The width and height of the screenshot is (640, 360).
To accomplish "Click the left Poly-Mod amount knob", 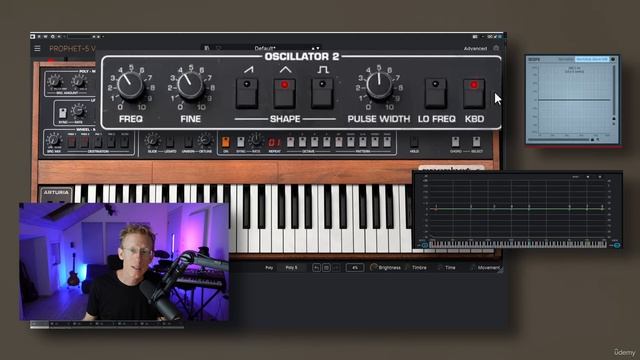I will coord(55,81).
